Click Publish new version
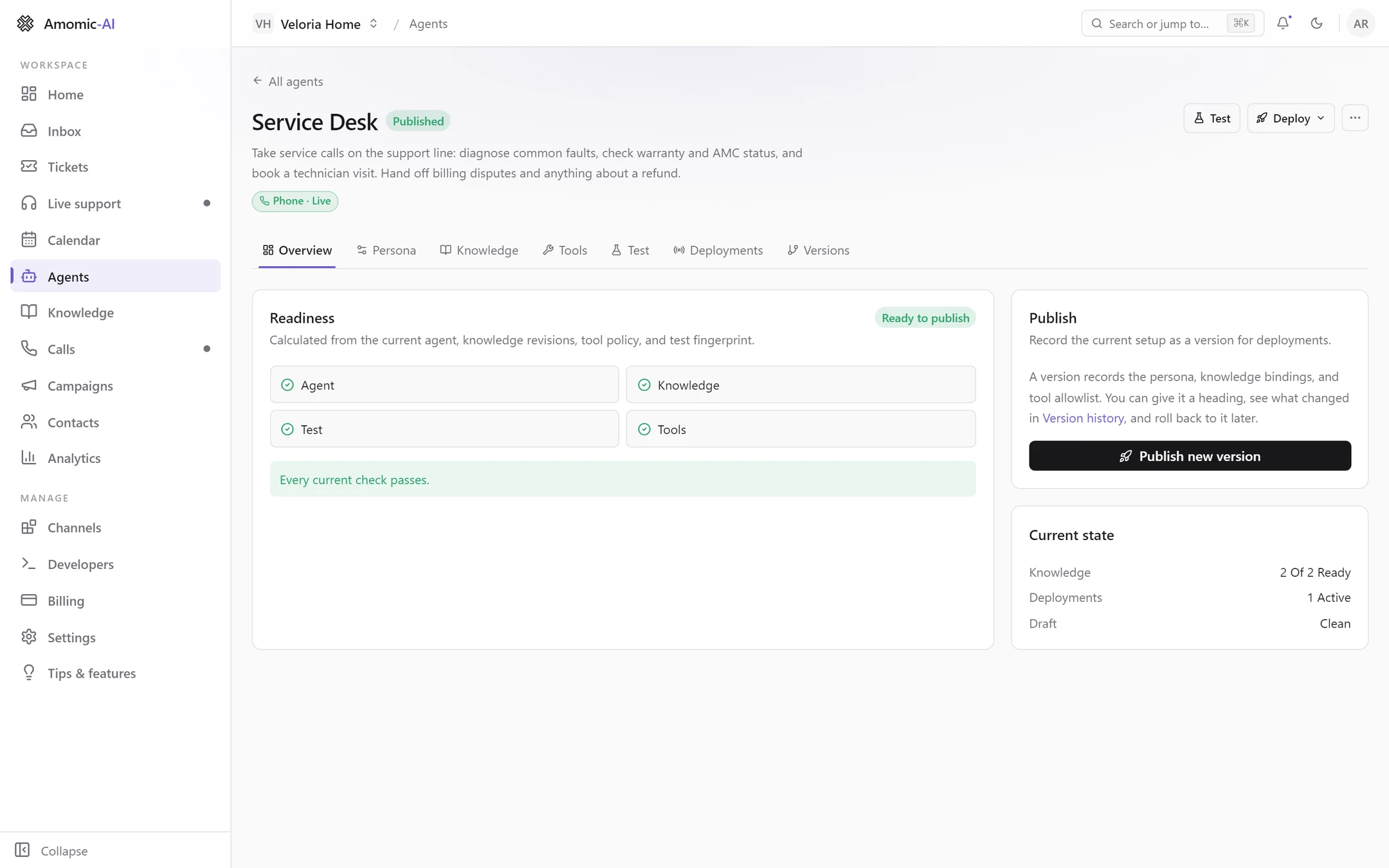The height and width of the screenshot is (868, 1389). tap(1190, 456)
